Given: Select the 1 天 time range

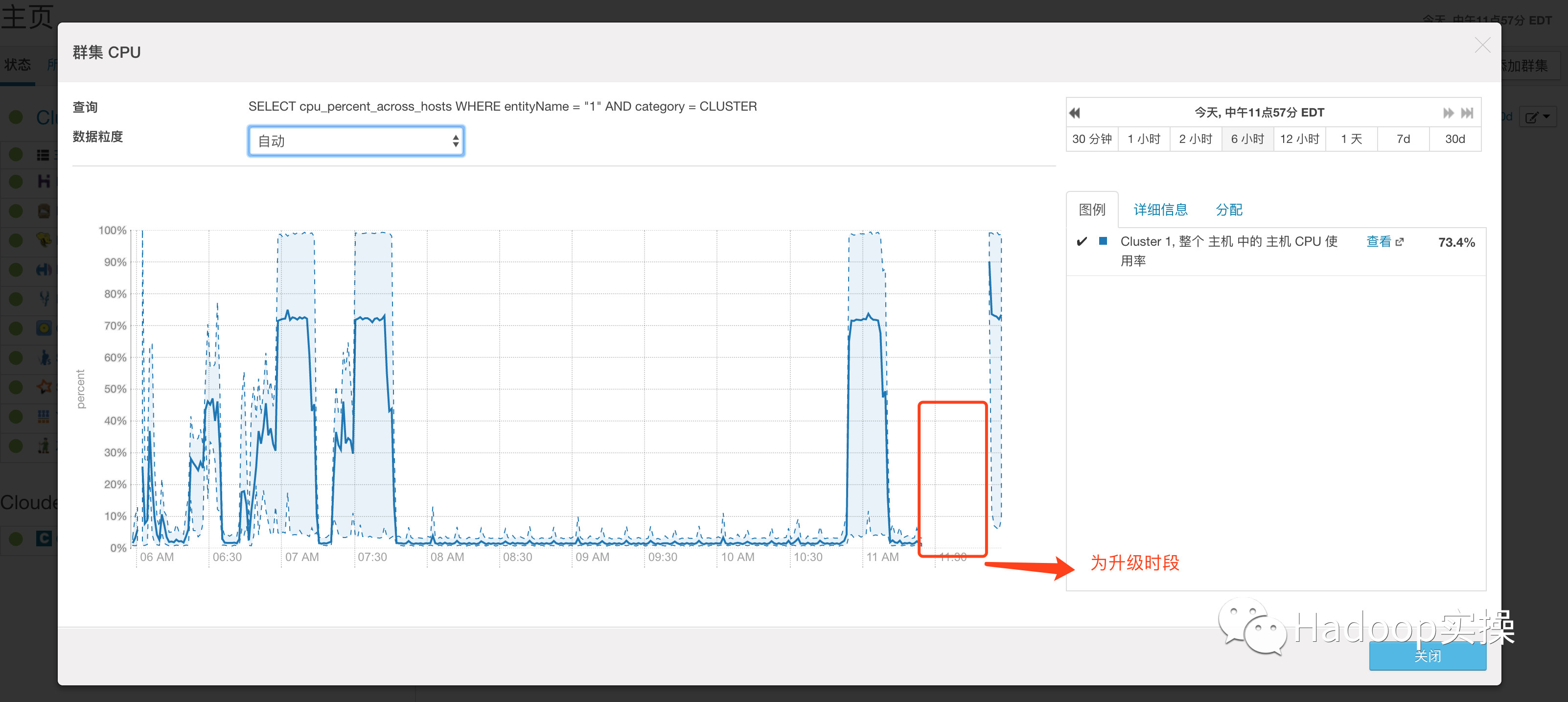Looking at the screenshot, I should coord(1351,139).
